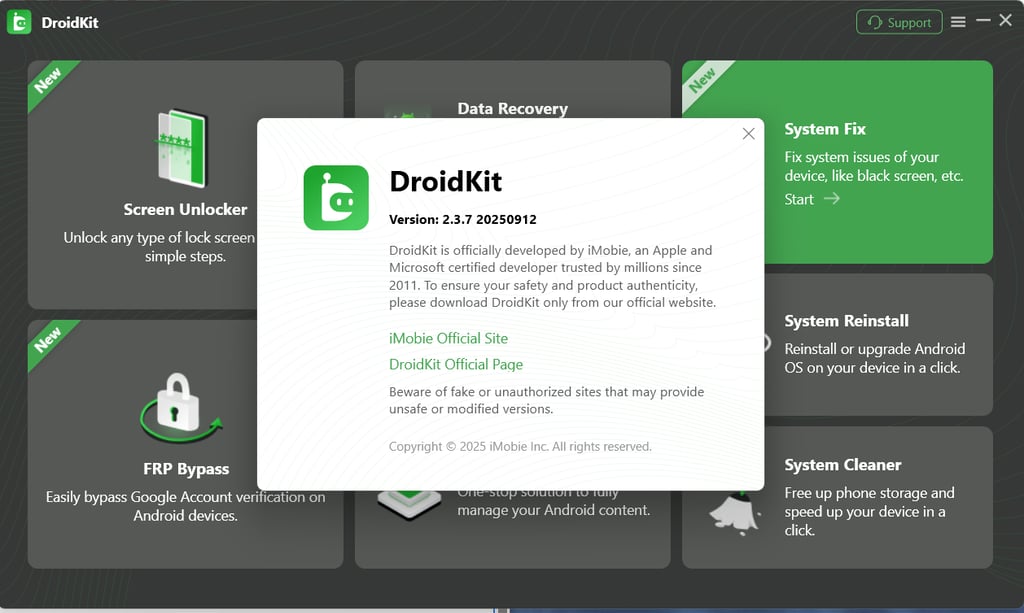This screenshot has width=1024, height=613.
Task: Click 'manage your Android content.' text
Action: tap(554, 510)
